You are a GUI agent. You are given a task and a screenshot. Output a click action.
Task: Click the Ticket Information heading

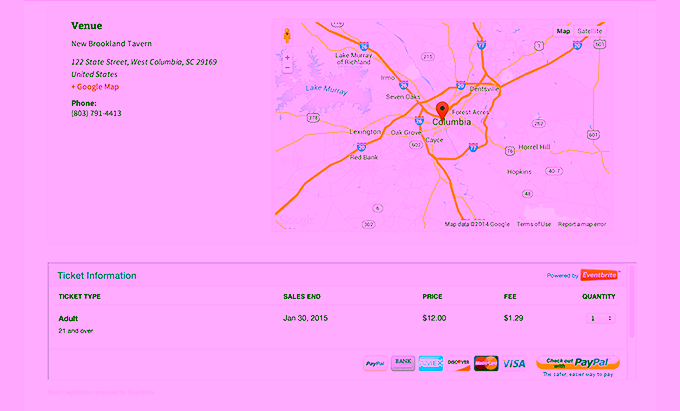(97, 276)
